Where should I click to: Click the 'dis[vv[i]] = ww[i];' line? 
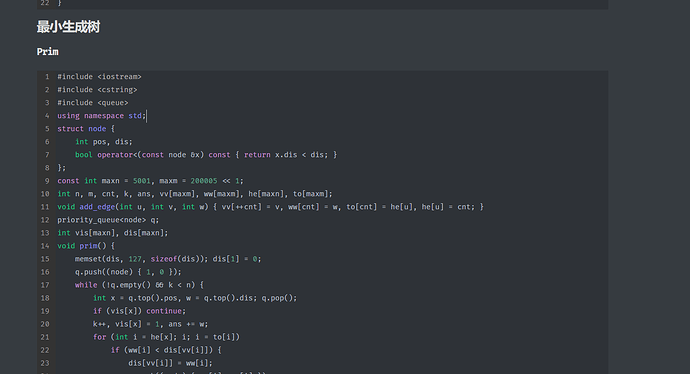click(170, 363)
